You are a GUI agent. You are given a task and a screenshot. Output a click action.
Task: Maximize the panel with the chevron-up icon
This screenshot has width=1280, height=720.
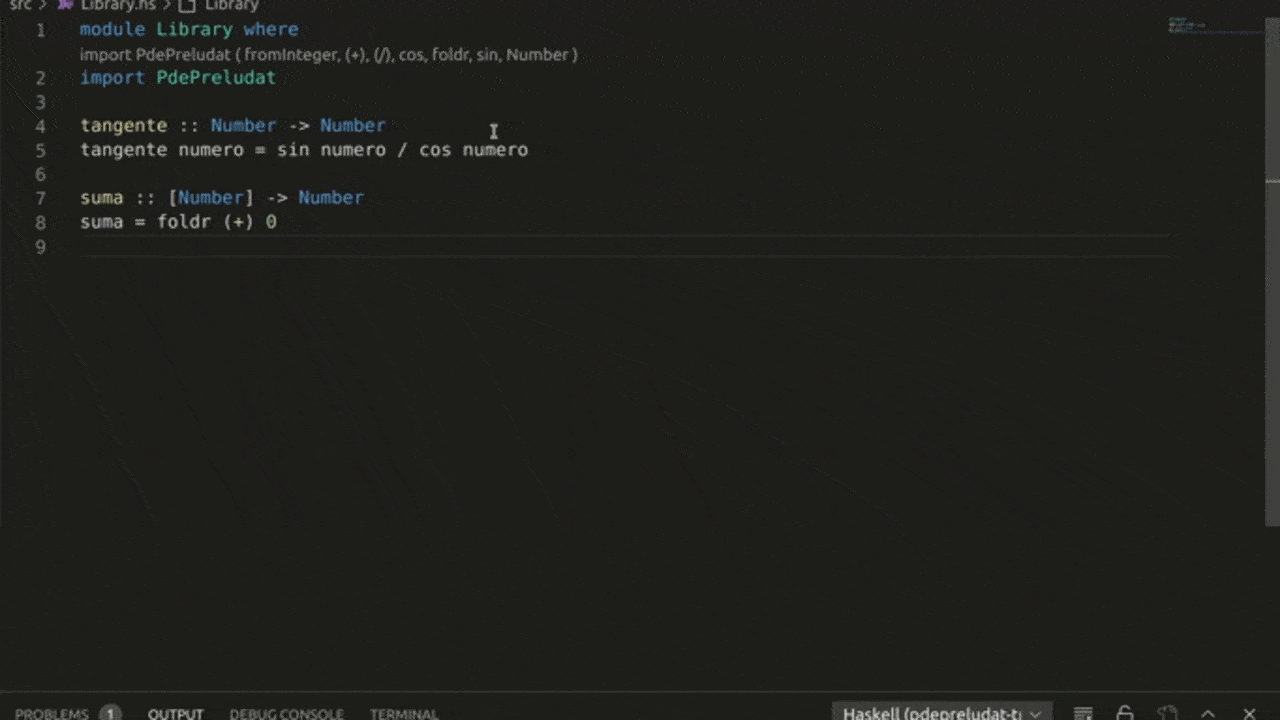[1208, 712]
